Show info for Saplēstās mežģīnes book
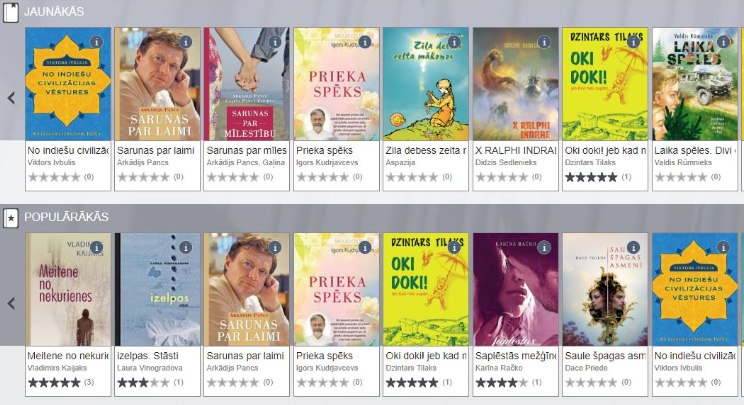 coord(544,248)
